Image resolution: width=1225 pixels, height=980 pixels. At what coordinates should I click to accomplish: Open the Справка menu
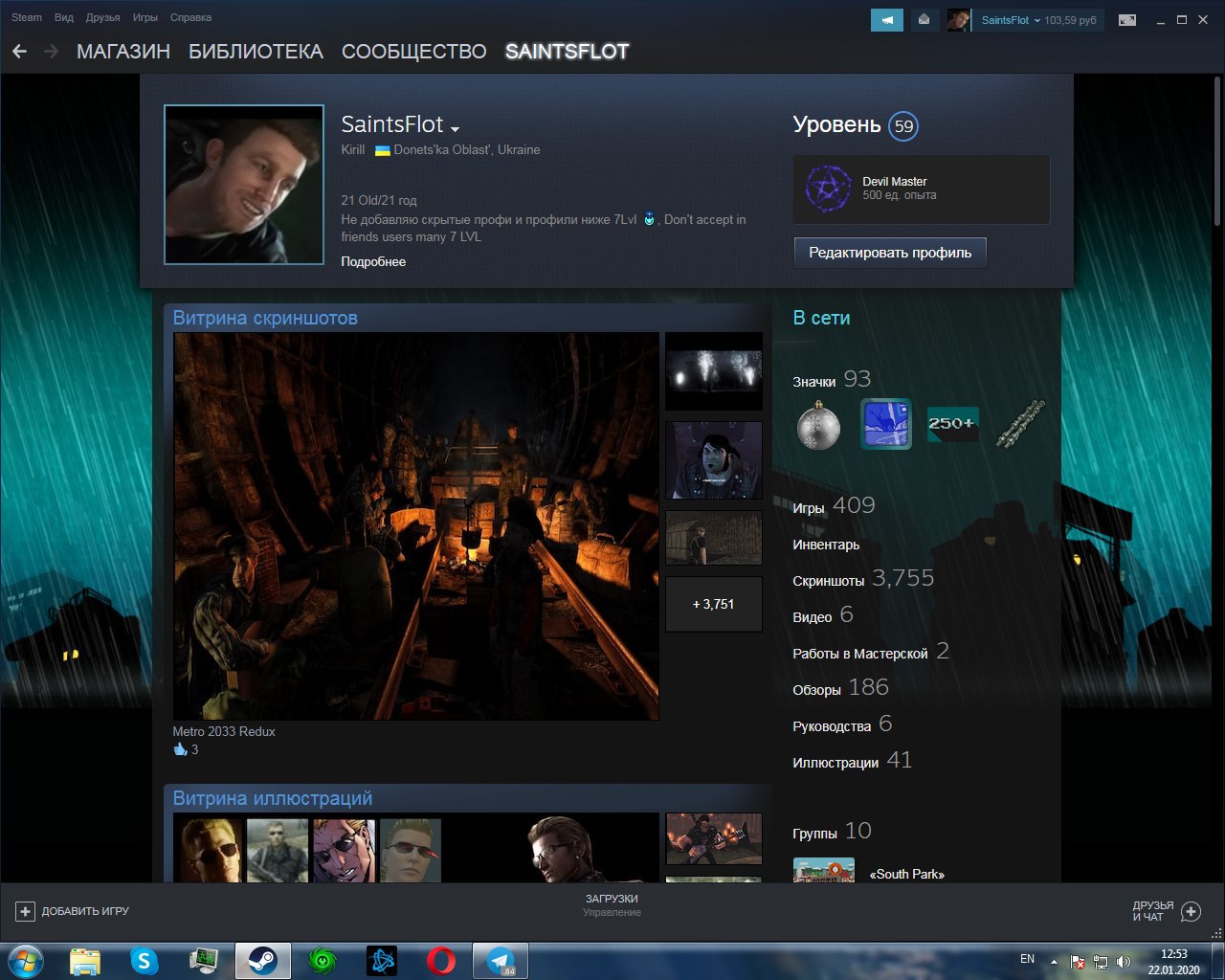190,17
